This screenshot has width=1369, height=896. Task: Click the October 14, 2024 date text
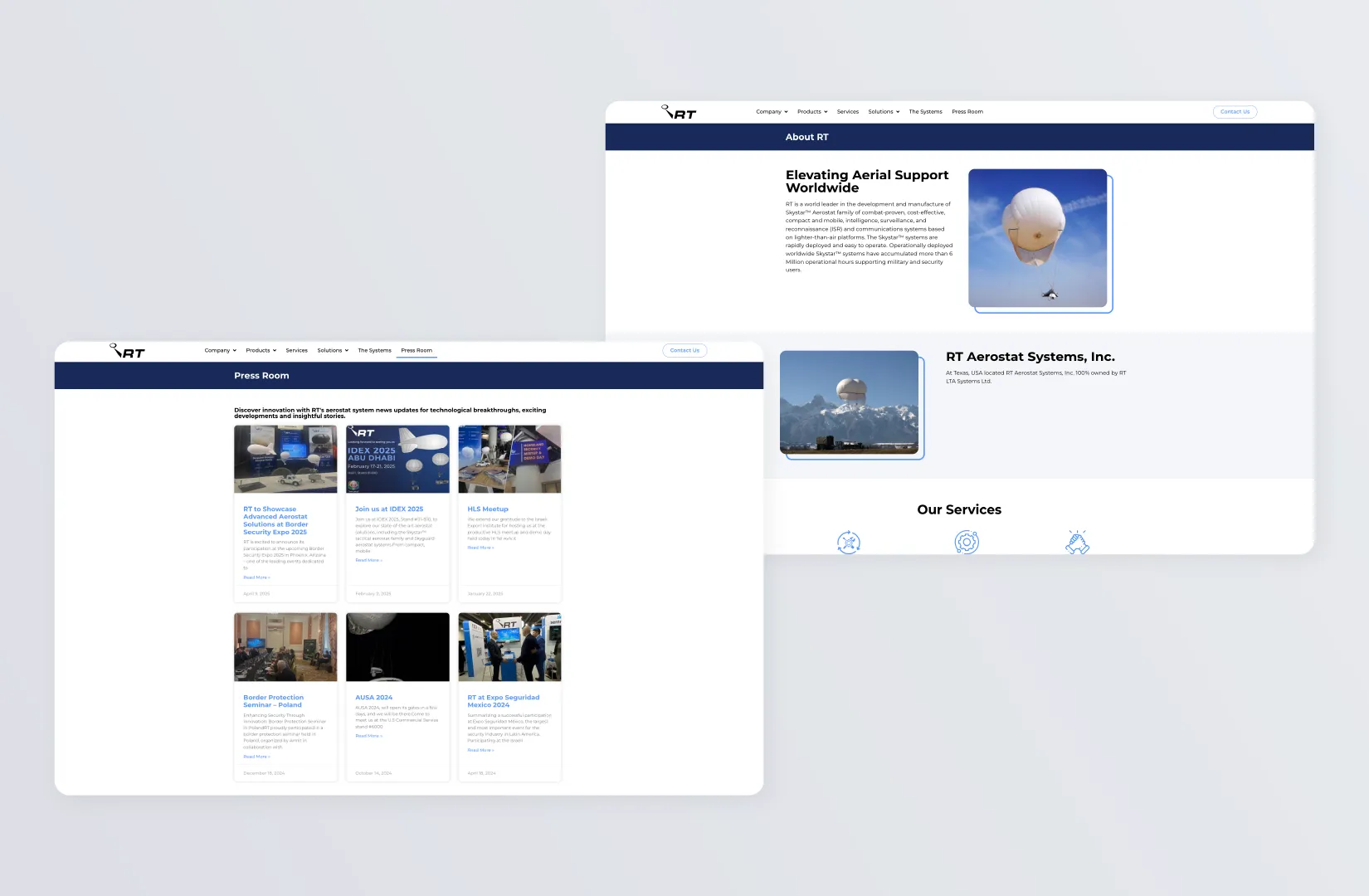pyautogui.click(x=373, y=773)
